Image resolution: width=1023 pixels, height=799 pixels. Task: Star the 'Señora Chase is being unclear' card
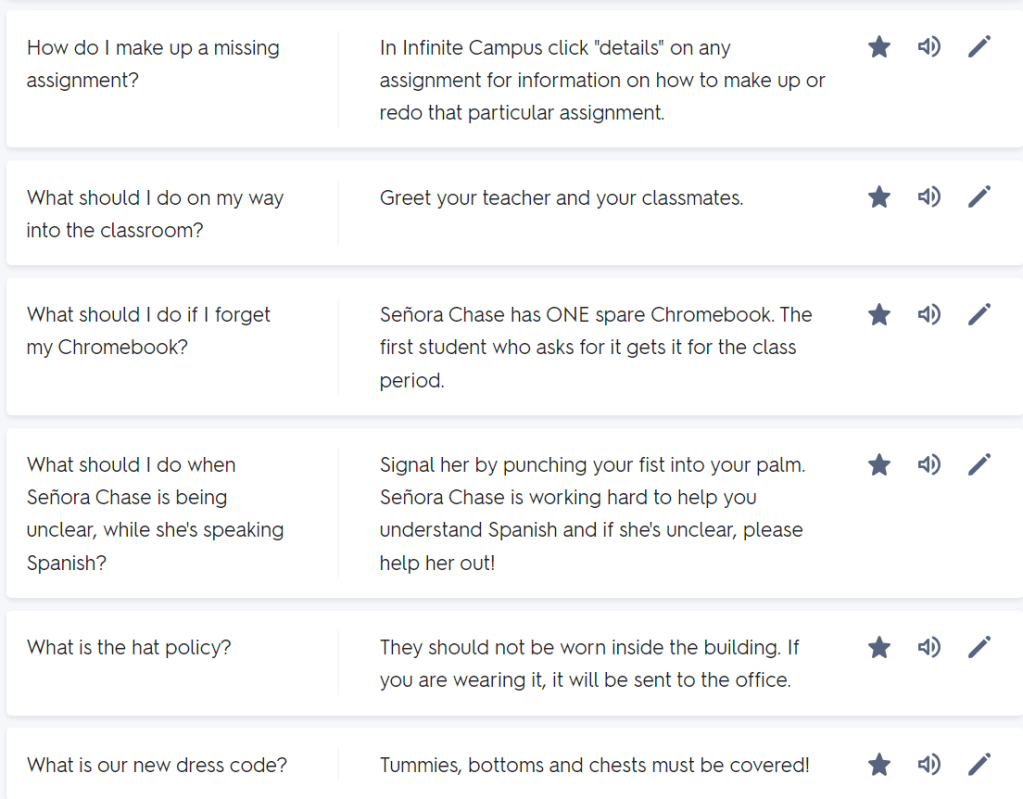879,465
